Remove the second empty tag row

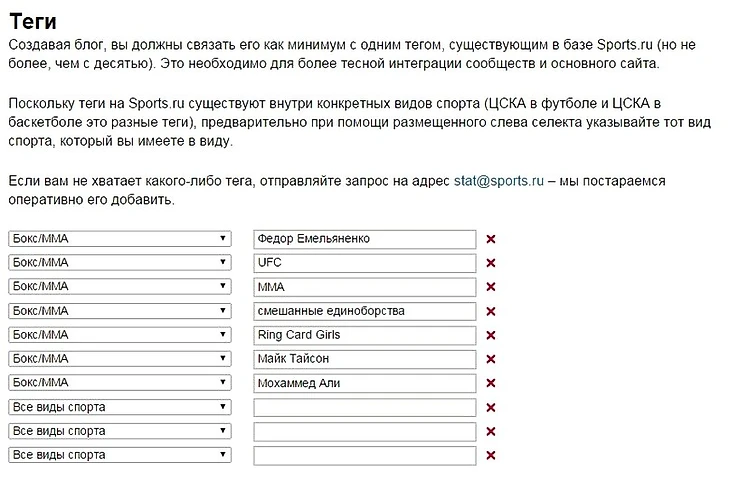click(491, 431)
